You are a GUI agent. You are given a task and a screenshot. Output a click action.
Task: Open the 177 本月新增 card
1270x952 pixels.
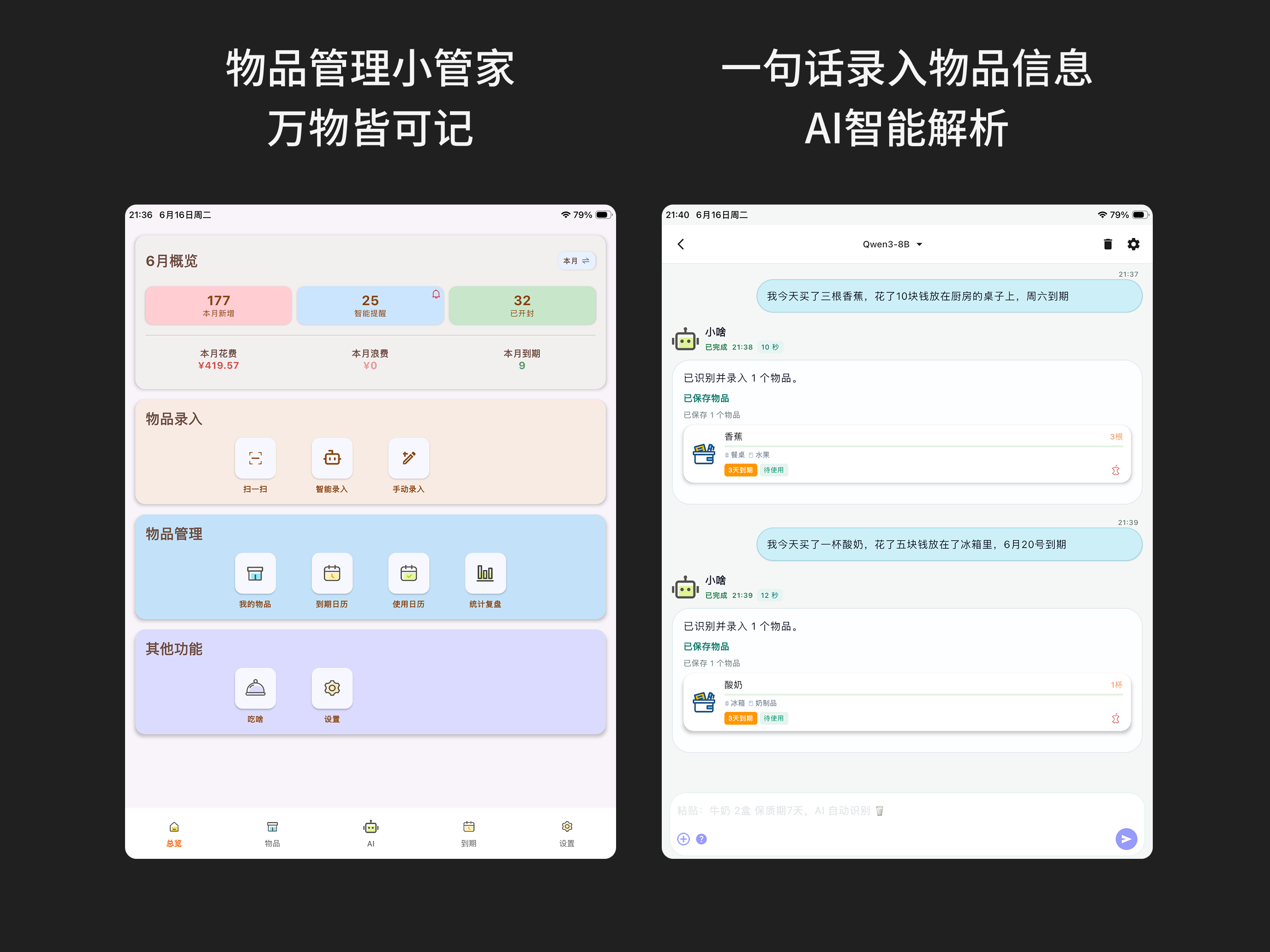[218, 306]
